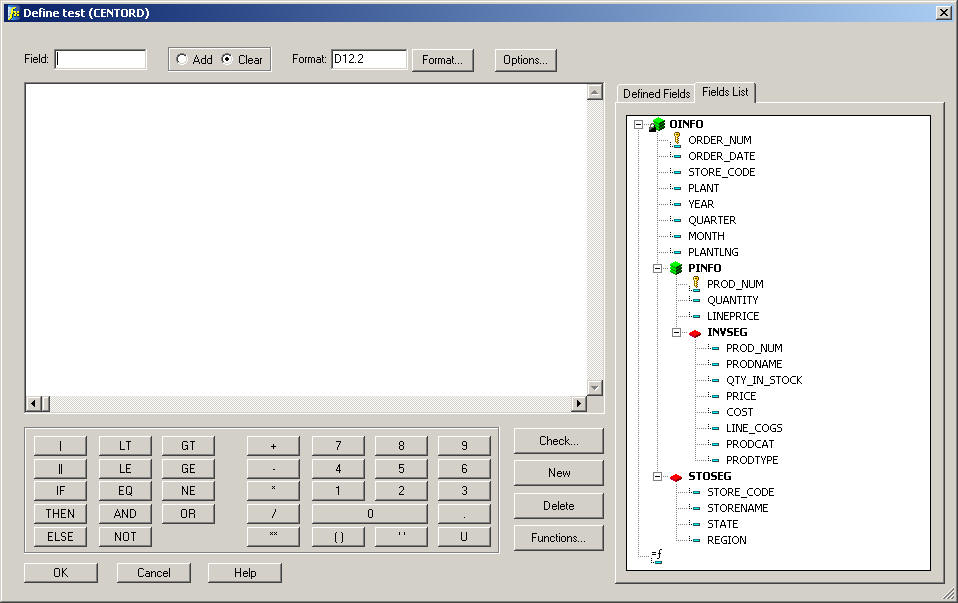The image size is (958, 603).
Task: Open the Format... dialog button
Action: pos(442,60)
